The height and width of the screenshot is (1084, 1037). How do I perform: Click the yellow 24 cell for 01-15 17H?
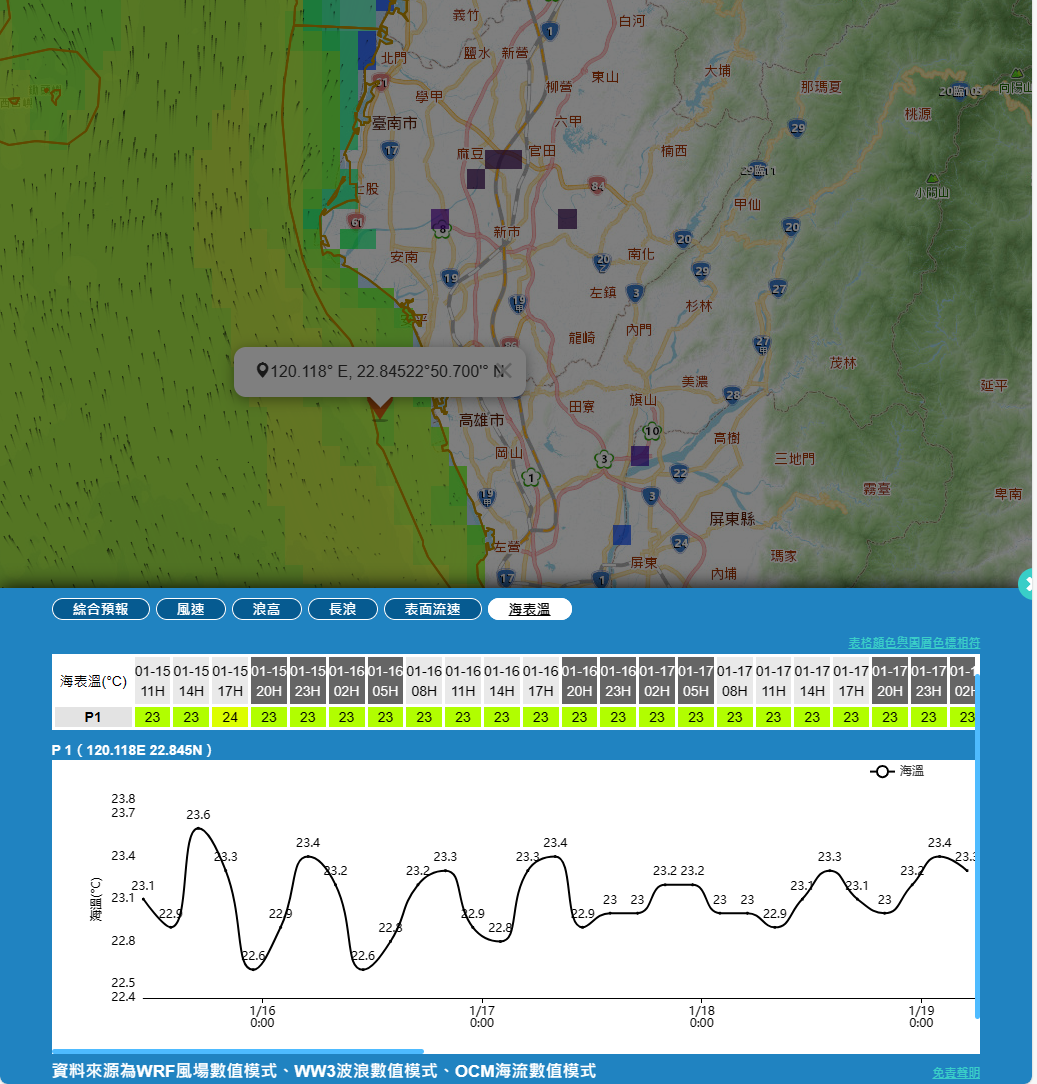[230, 717]
